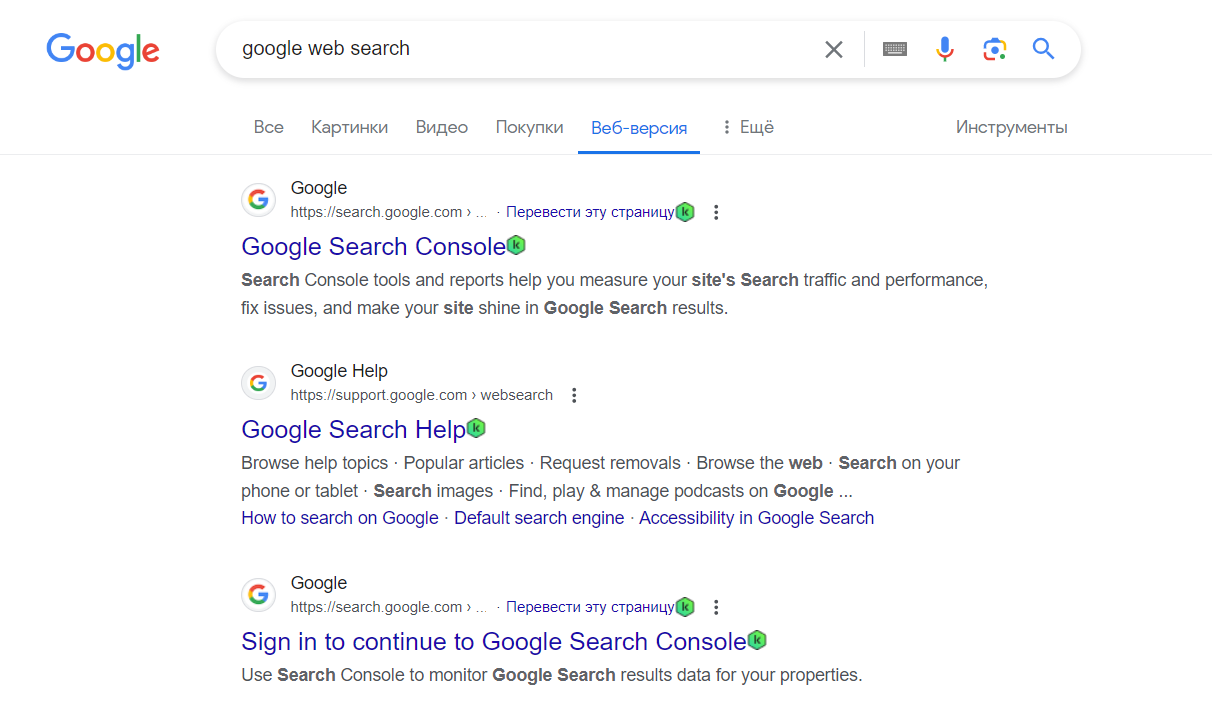The width and height of the screenshot is (1212, 701).
Task: Switch to the Картинки tab
Action: coord(349,127)
